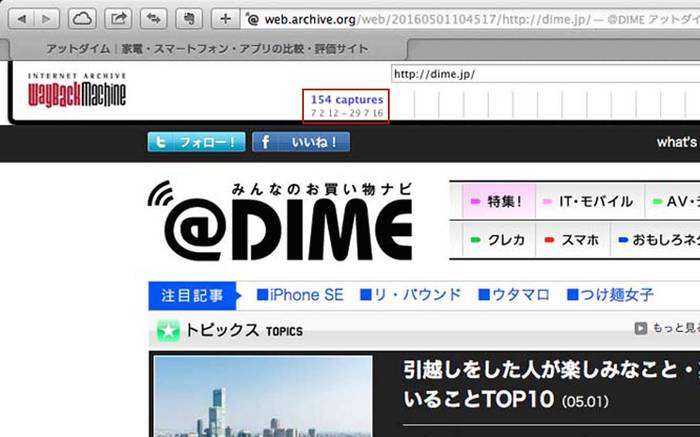700x437 pixels.
Task: Open the iCloud tabs cloud icon
Action: click(82, 19)
